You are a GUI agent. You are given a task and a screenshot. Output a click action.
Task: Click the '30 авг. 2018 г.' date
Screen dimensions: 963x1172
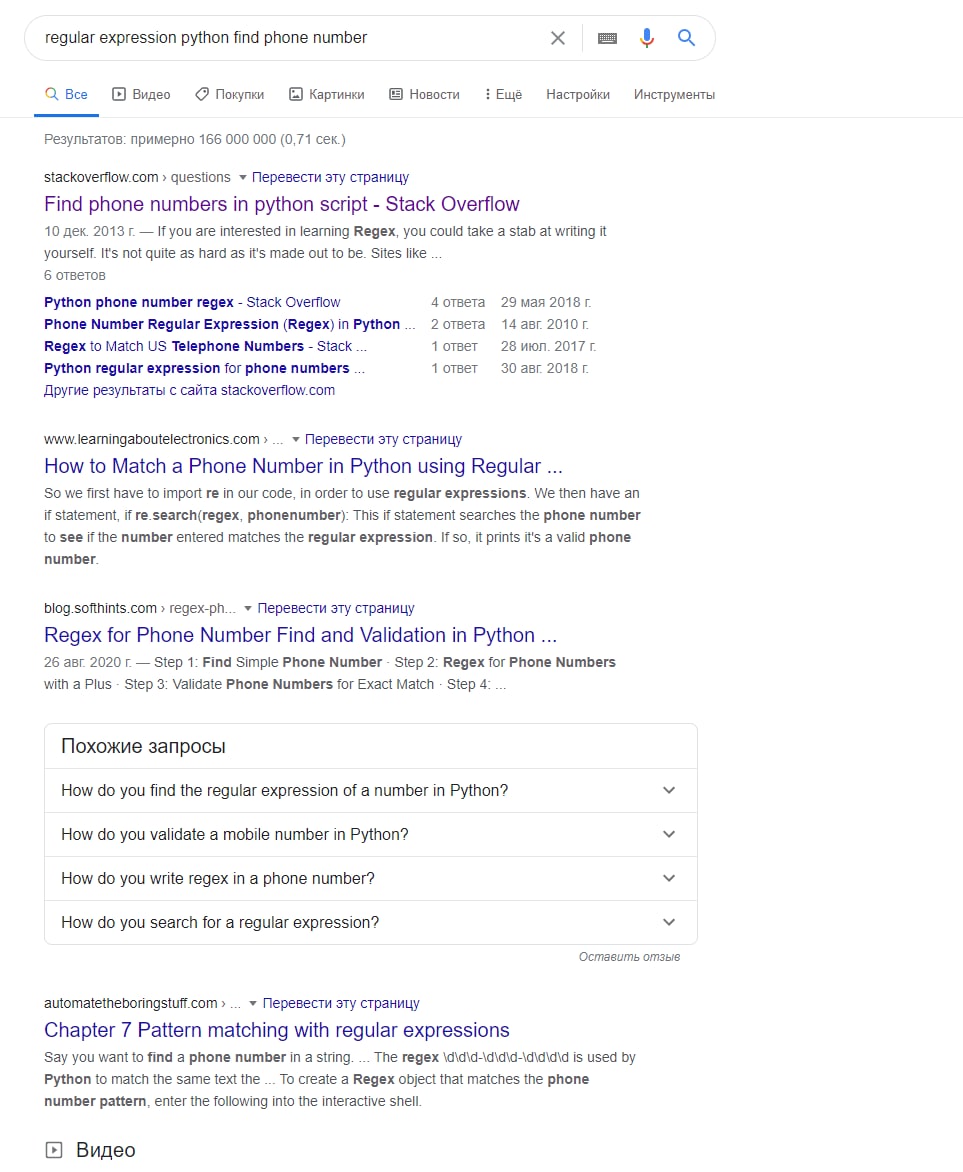[x=544, y=368]
